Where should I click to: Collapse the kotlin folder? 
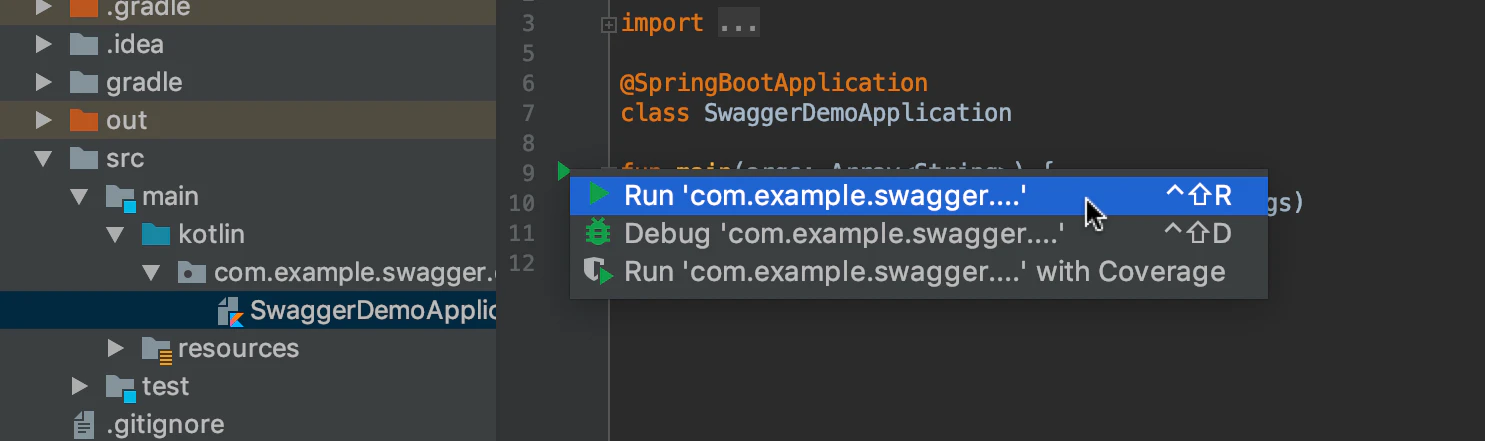(x=116, y=234)
